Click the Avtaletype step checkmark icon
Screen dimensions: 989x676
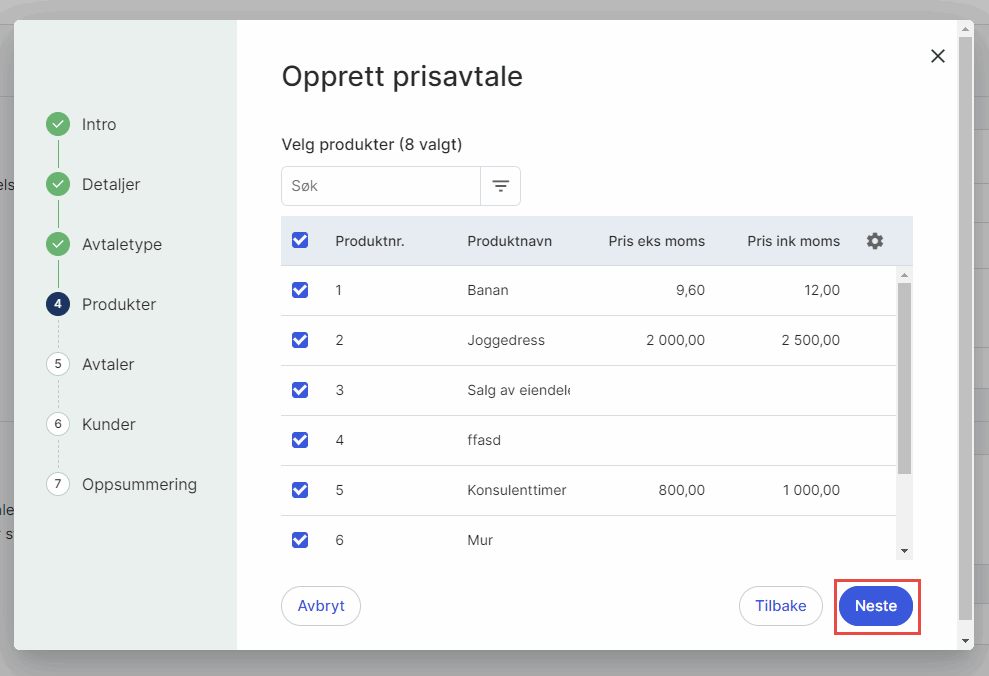coord(58,245)
